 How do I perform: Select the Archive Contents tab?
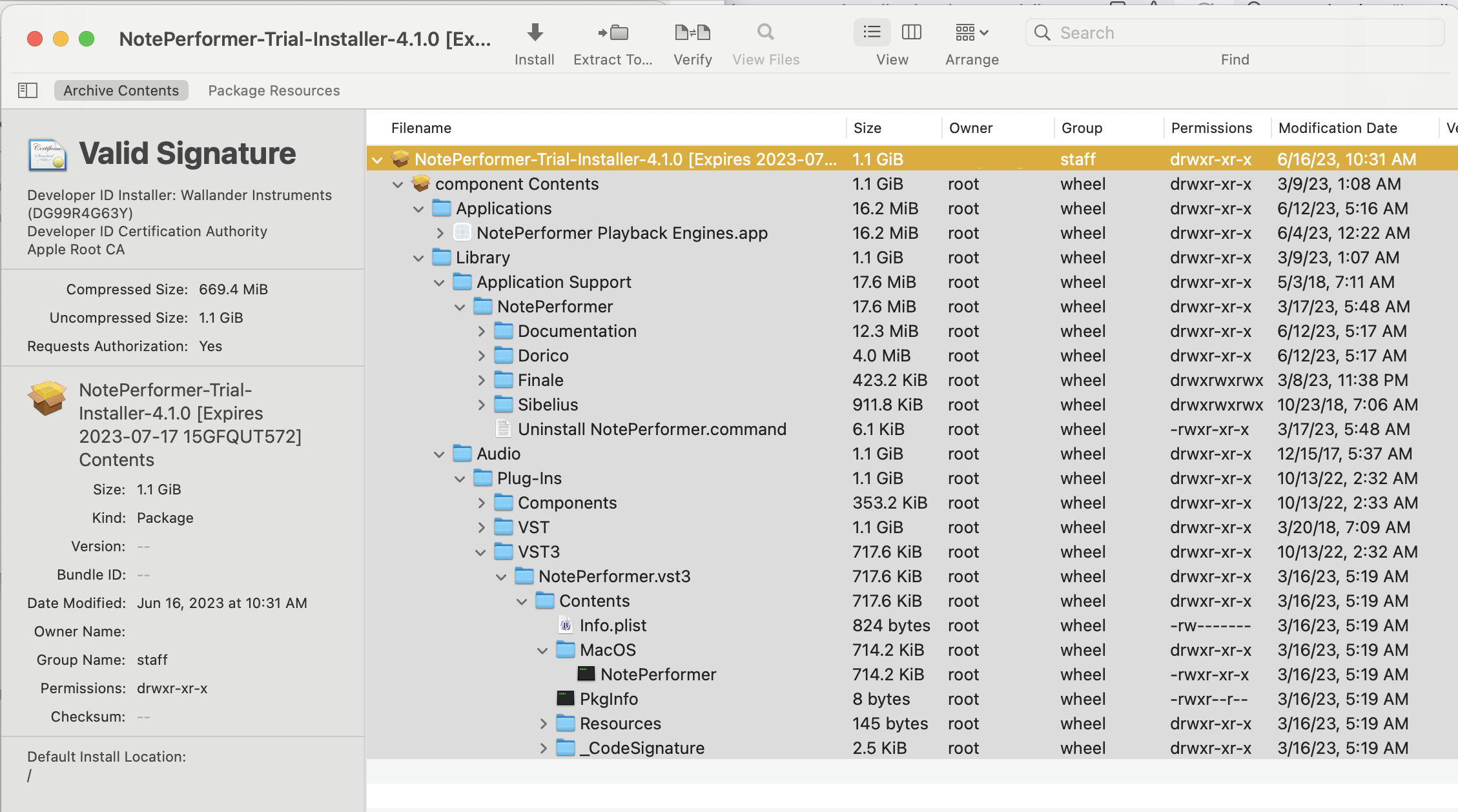(x=121, y=90)
